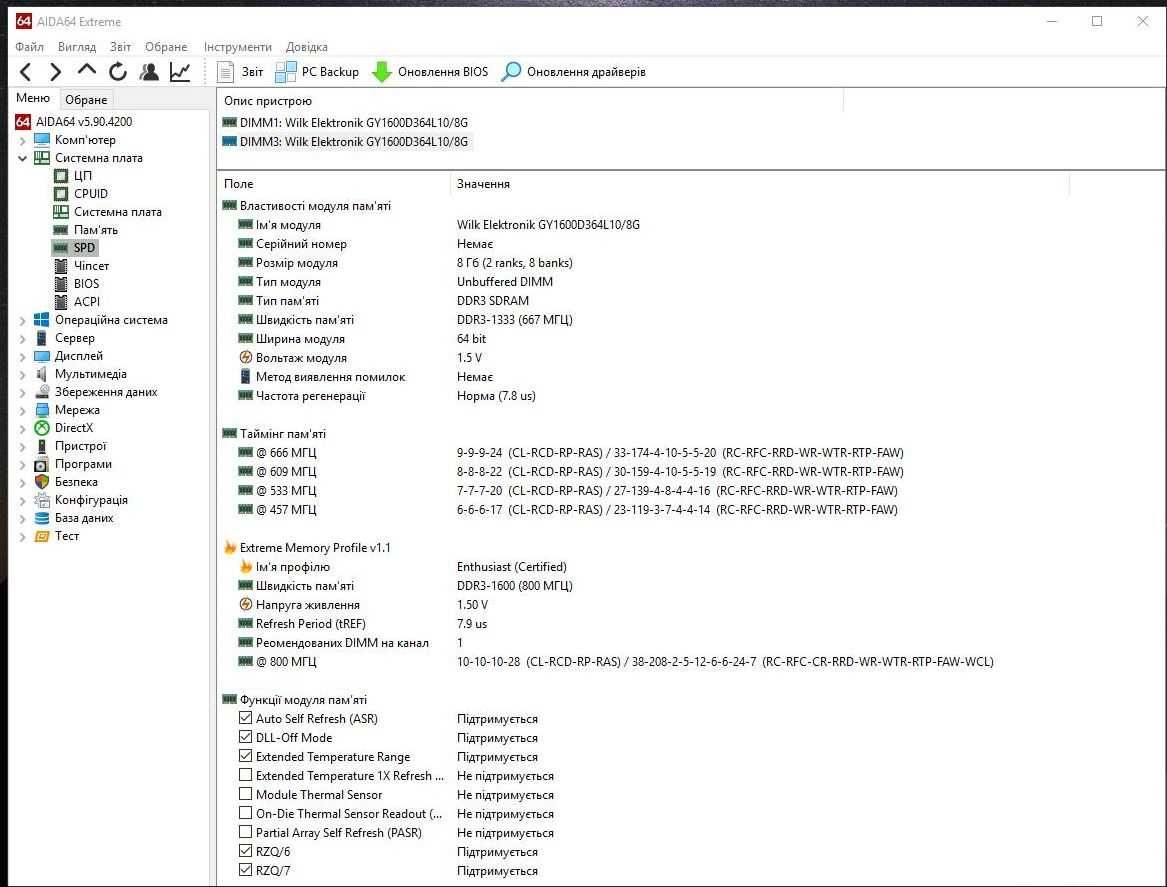Viewport: 1167px width, 887px height.
Task: Expand the Збереження даних node
Action: point(22,392)
